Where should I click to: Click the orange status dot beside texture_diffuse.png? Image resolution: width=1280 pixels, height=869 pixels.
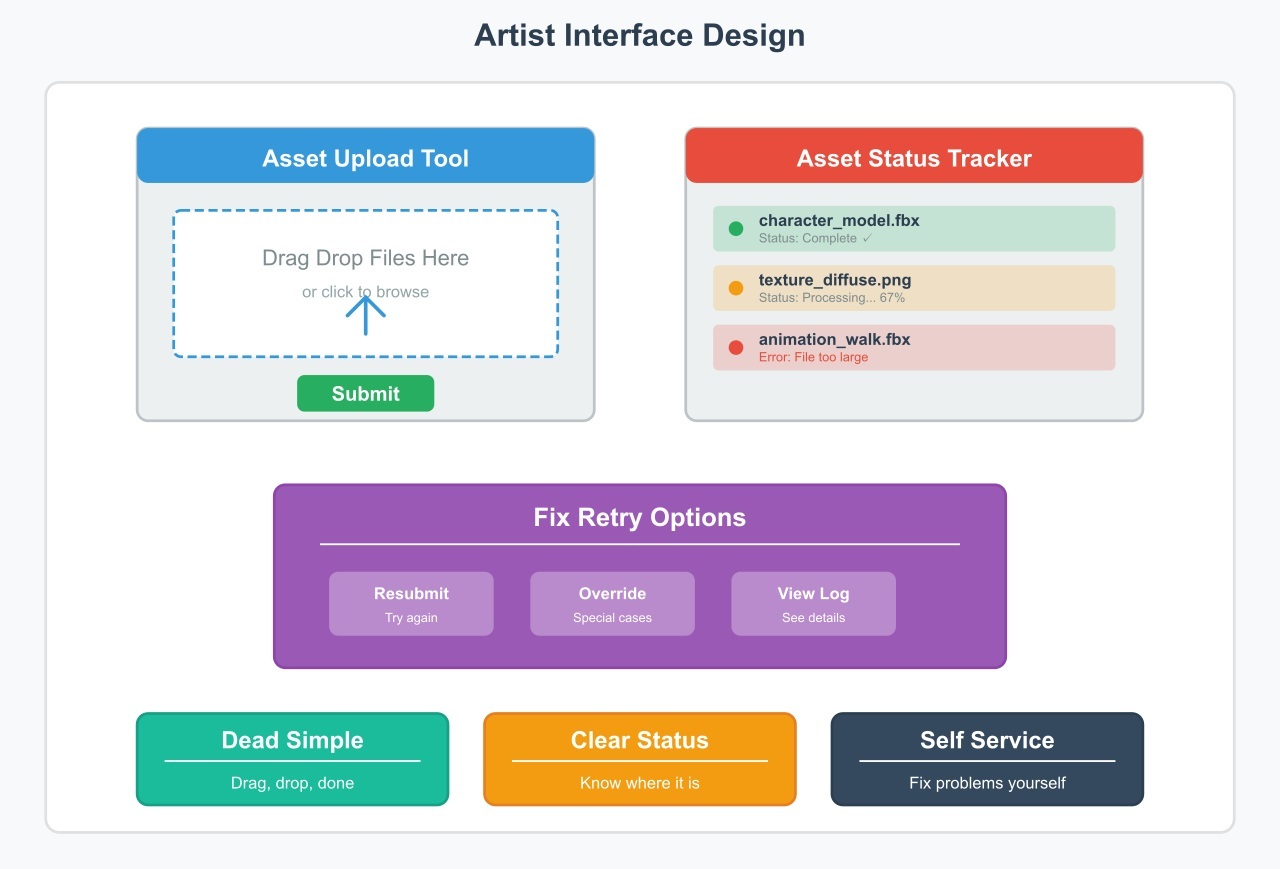tap(735, 287)
